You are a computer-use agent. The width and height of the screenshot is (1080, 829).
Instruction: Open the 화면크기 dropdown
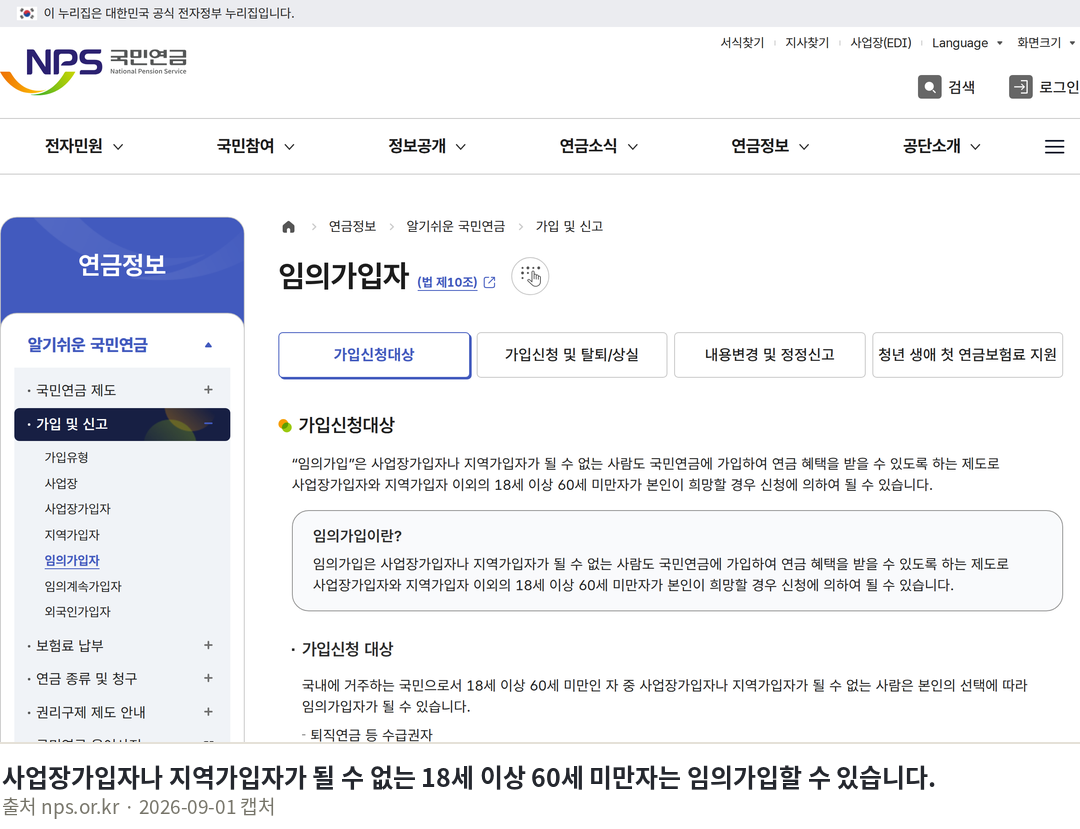pyautogui.click(x=1046, y=43)
